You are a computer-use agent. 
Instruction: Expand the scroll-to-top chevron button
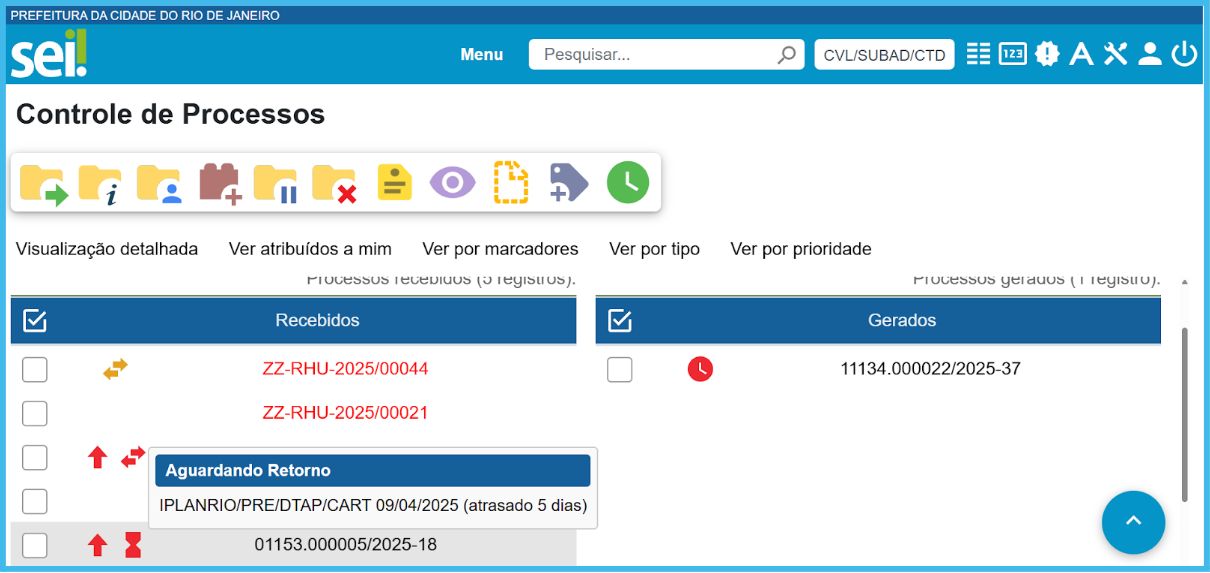click(x=1133, y=522)
